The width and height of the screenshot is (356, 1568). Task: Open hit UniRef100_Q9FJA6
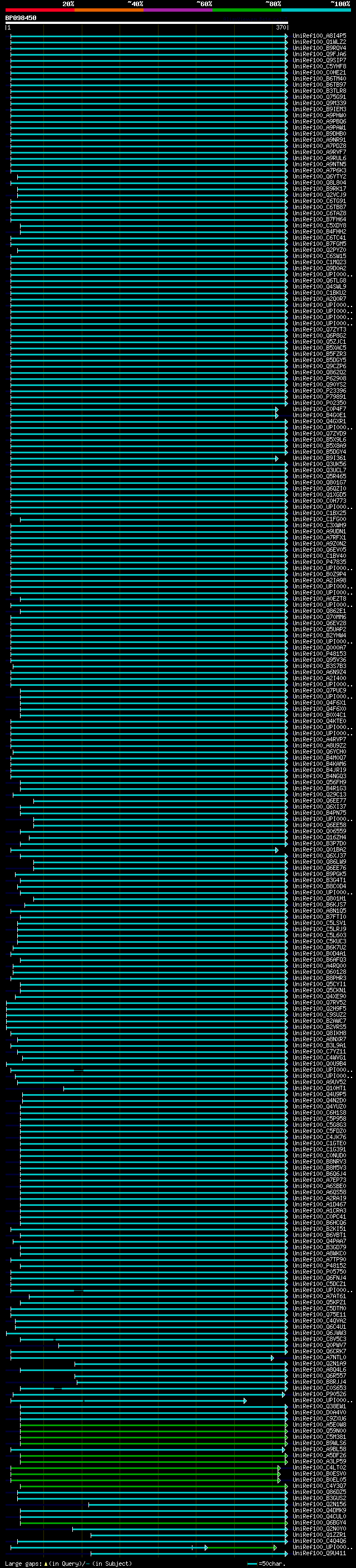(319, 54)
